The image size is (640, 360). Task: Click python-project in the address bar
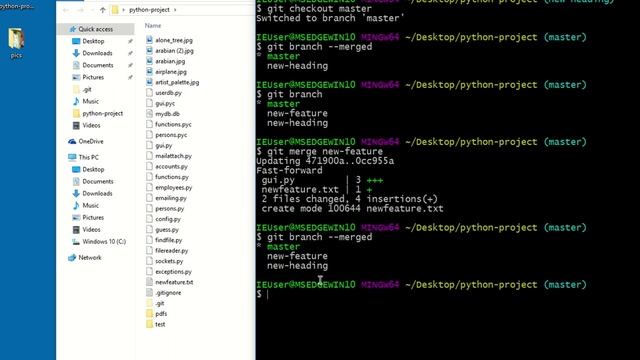click(x=149, y=10)
